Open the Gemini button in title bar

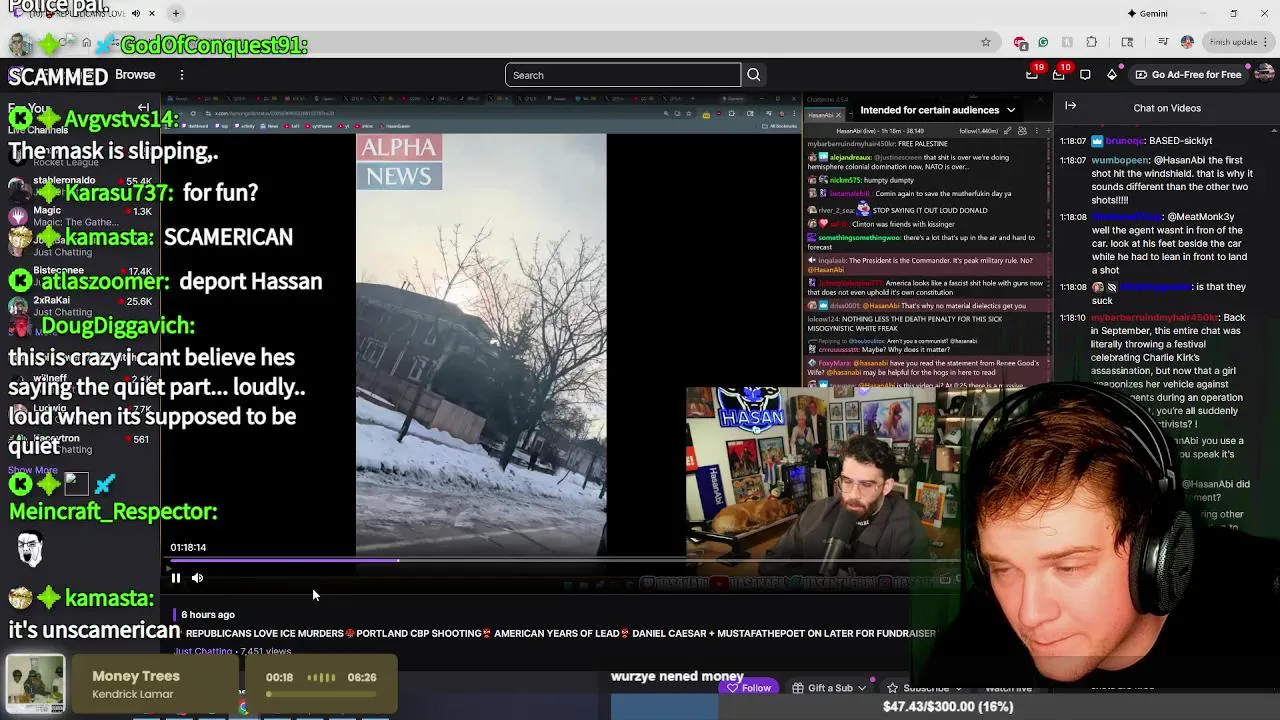point(1147,13)
